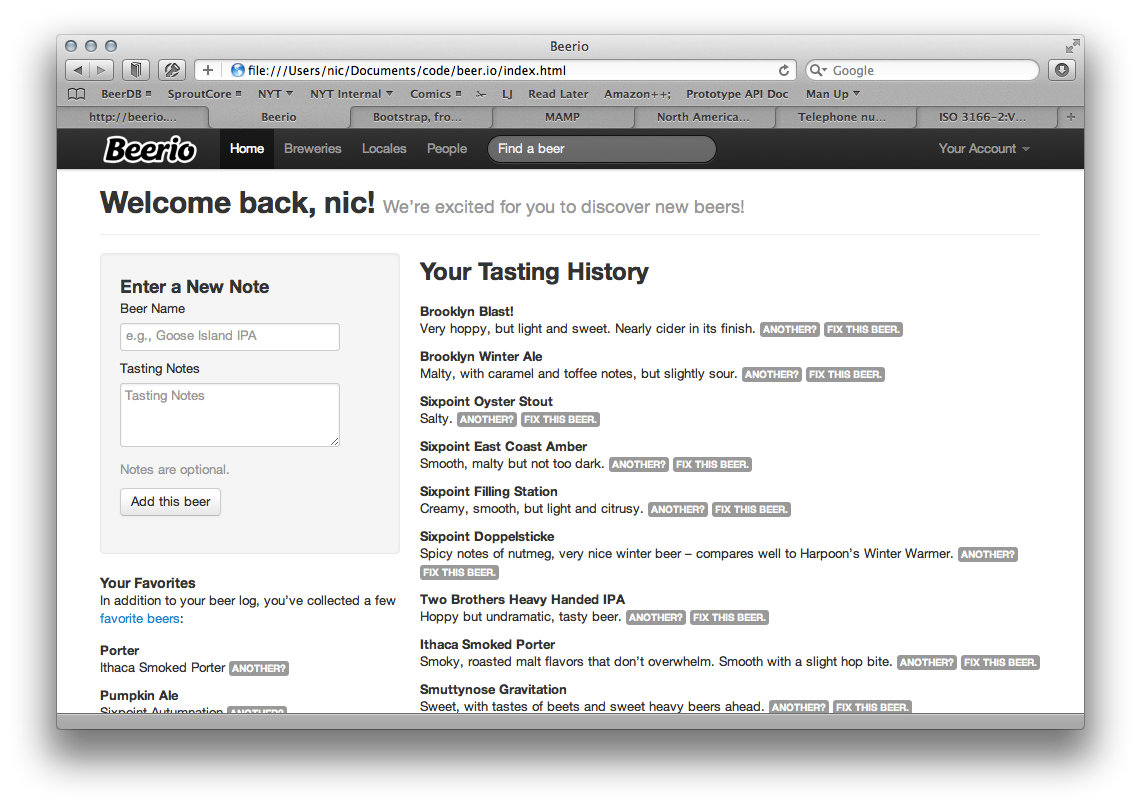The height and width of the screenshot is (808, 1141).
Task: Switch to the http://beerio... tab
Action: pos(132,116)
